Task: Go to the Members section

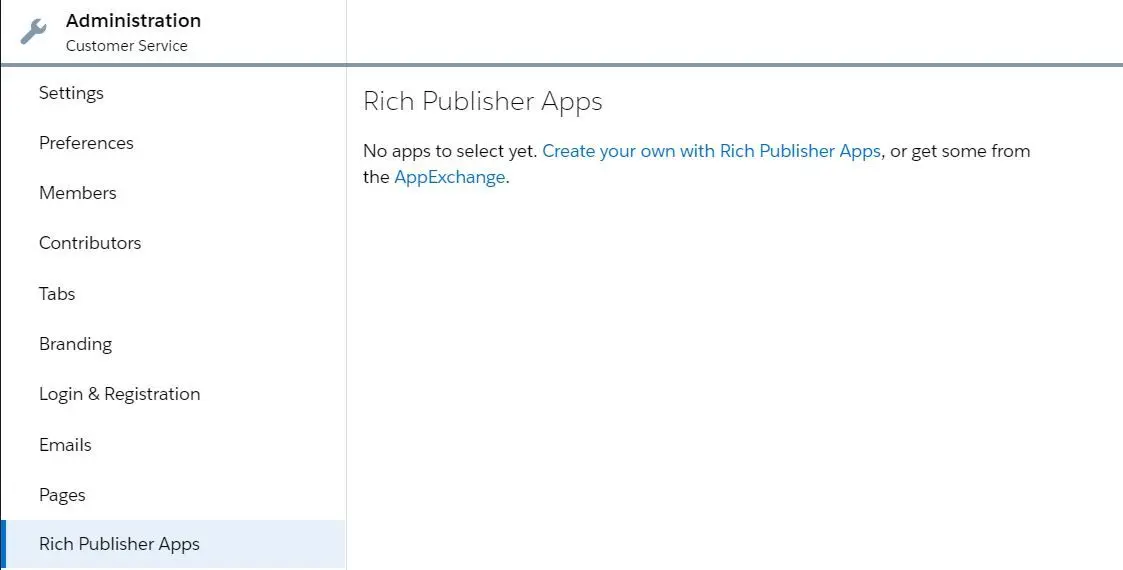Action: pyautogui.click(x=77, y=193)
